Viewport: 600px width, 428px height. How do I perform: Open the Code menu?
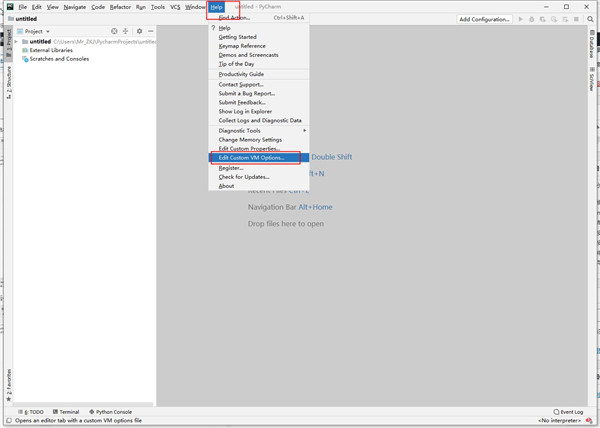point(98,7)
